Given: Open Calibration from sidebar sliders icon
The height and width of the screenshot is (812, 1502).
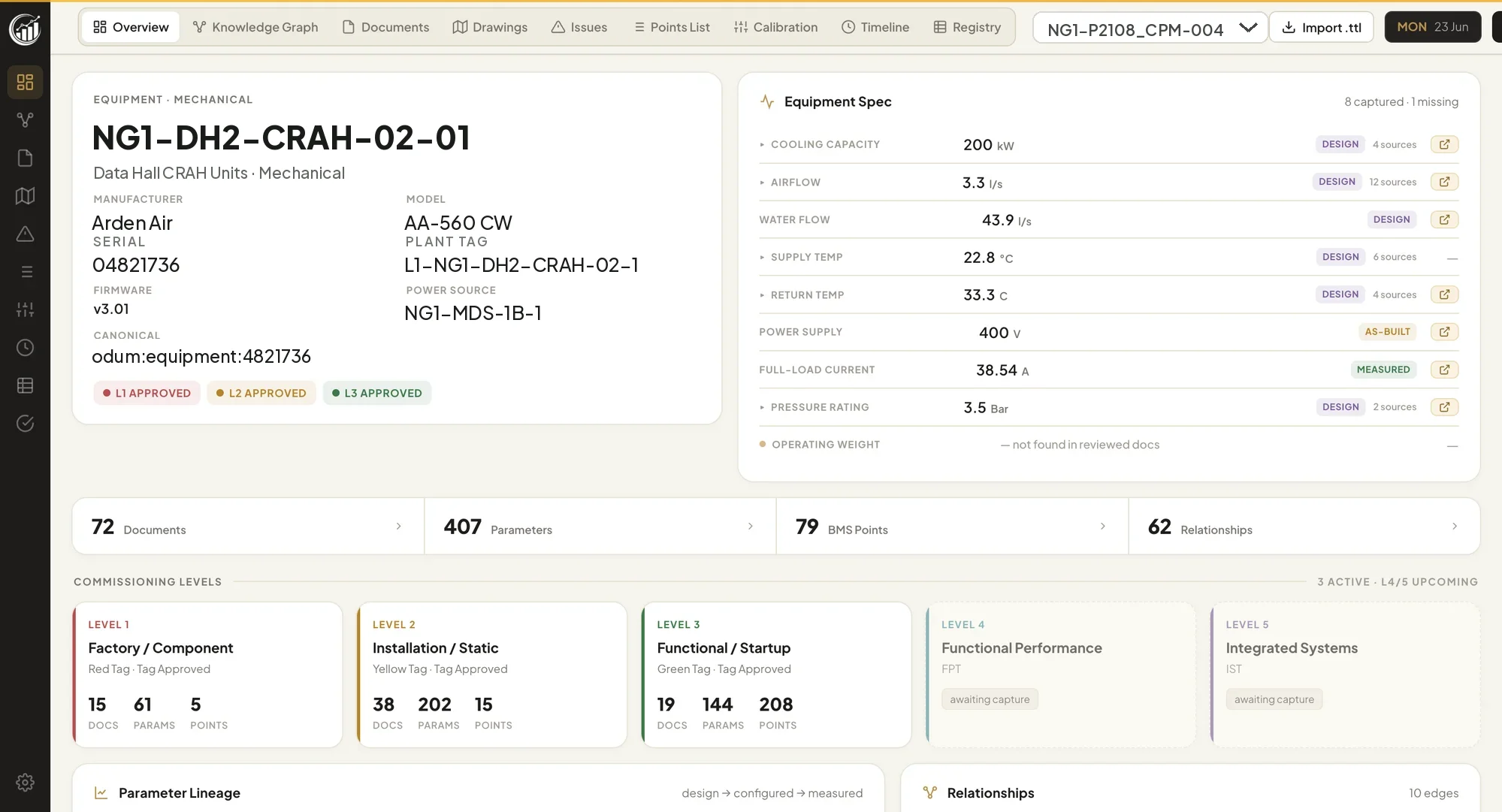Looking at the screenshot, I should click(25, 309).
